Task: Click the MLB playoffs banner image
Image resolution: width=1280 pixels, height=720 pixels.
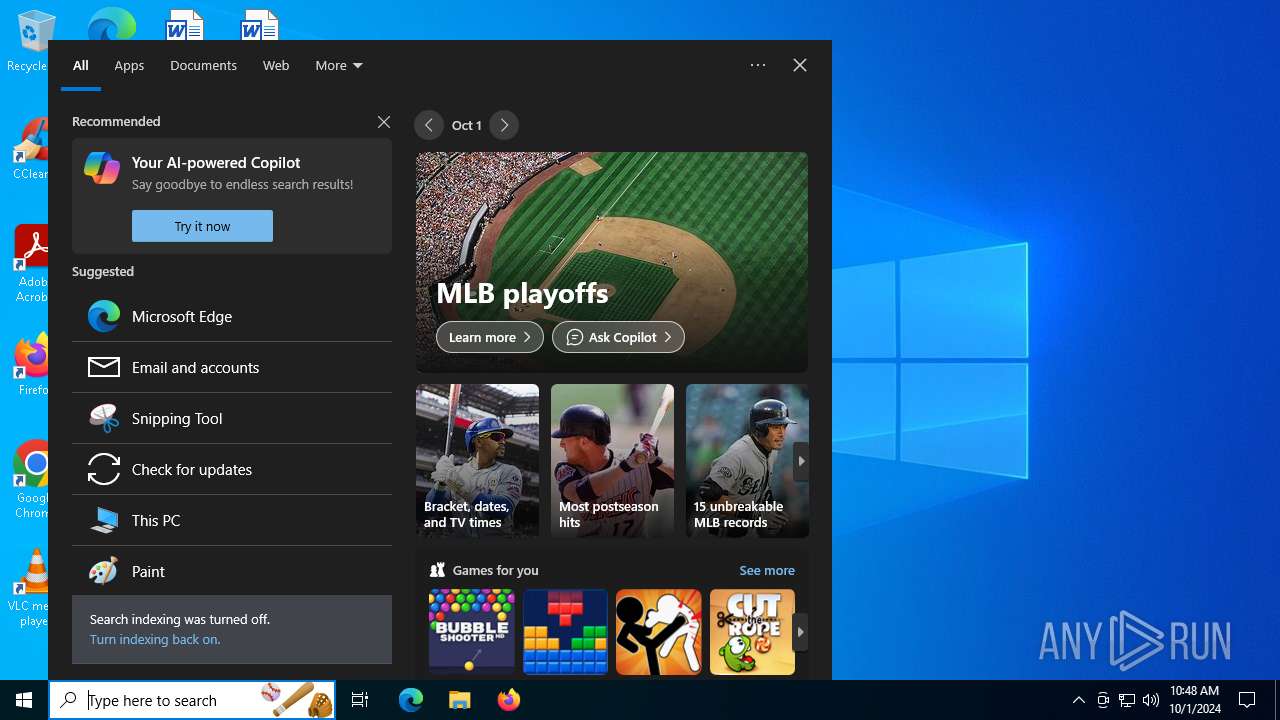Action: (x=612, y=262)
